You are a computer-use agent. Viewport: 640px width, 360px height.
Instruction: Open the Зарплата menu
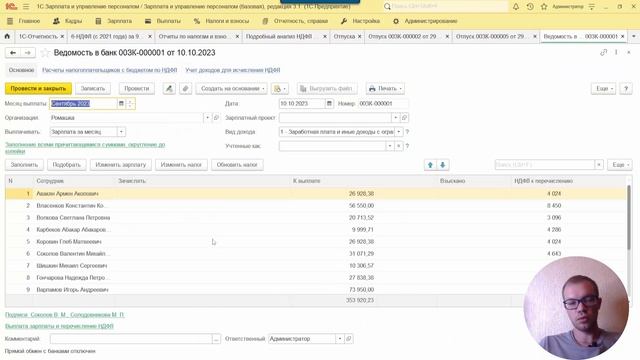(113, 21)
